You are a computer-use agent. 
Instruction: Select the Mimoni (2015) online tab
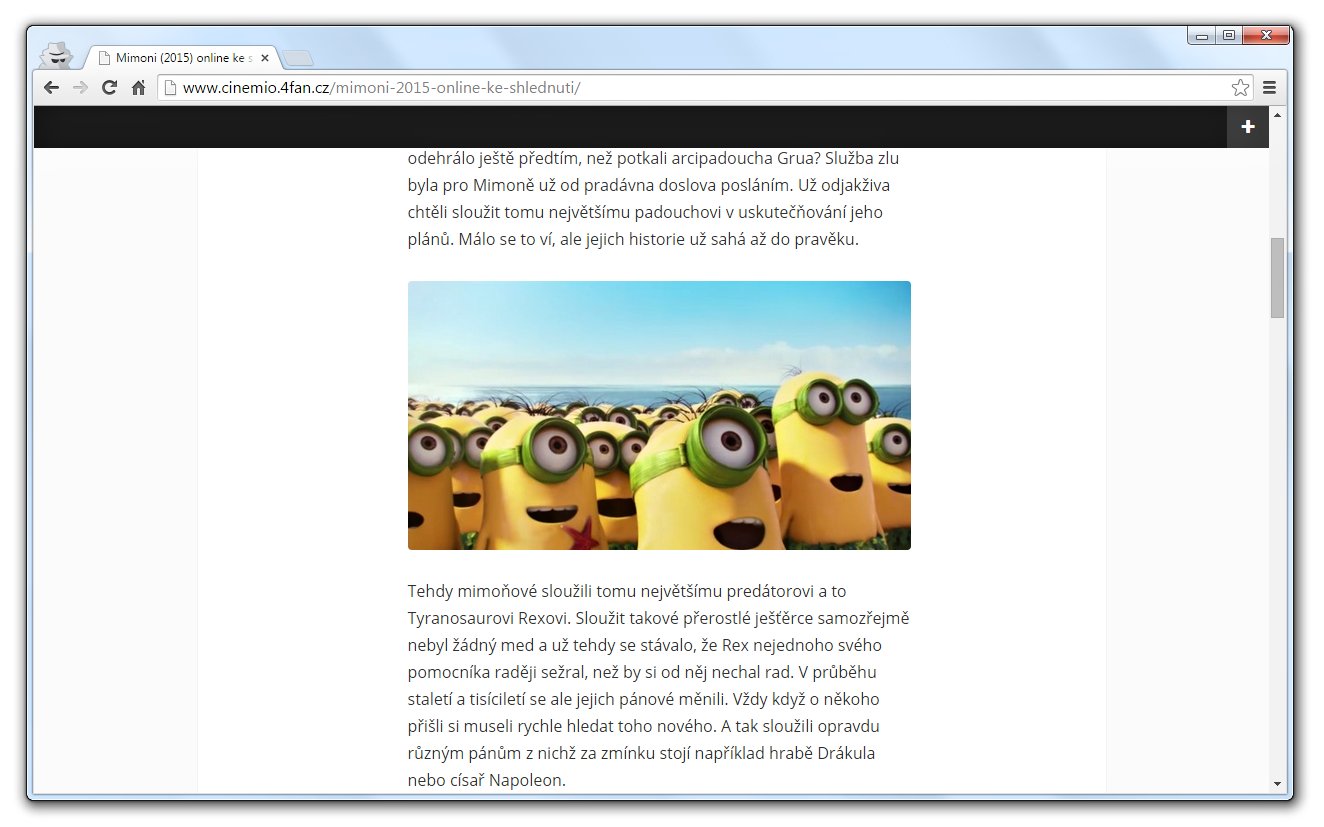[182, 58]
